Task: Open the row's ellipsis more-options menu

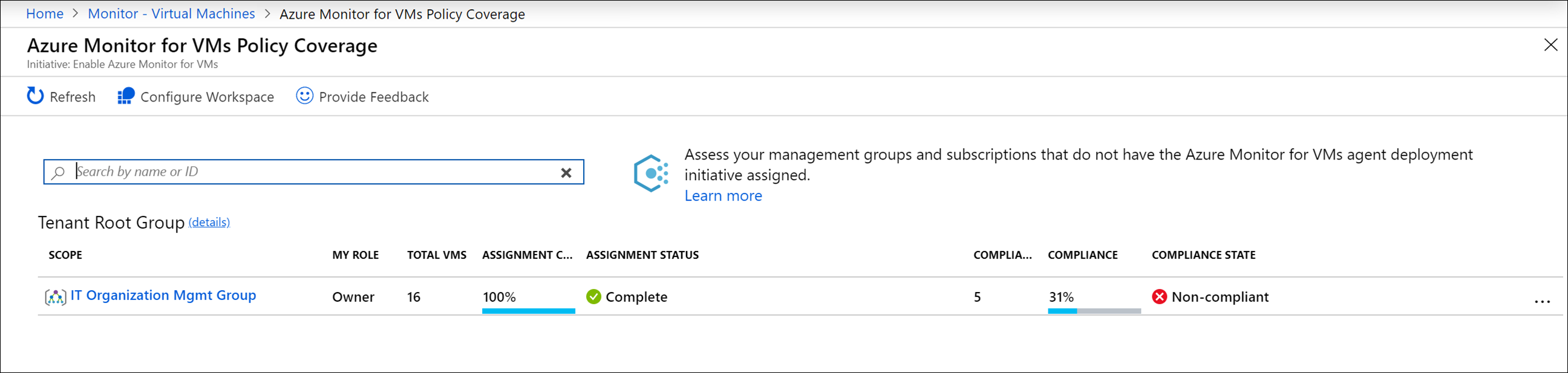Action: click(1542, 301)
